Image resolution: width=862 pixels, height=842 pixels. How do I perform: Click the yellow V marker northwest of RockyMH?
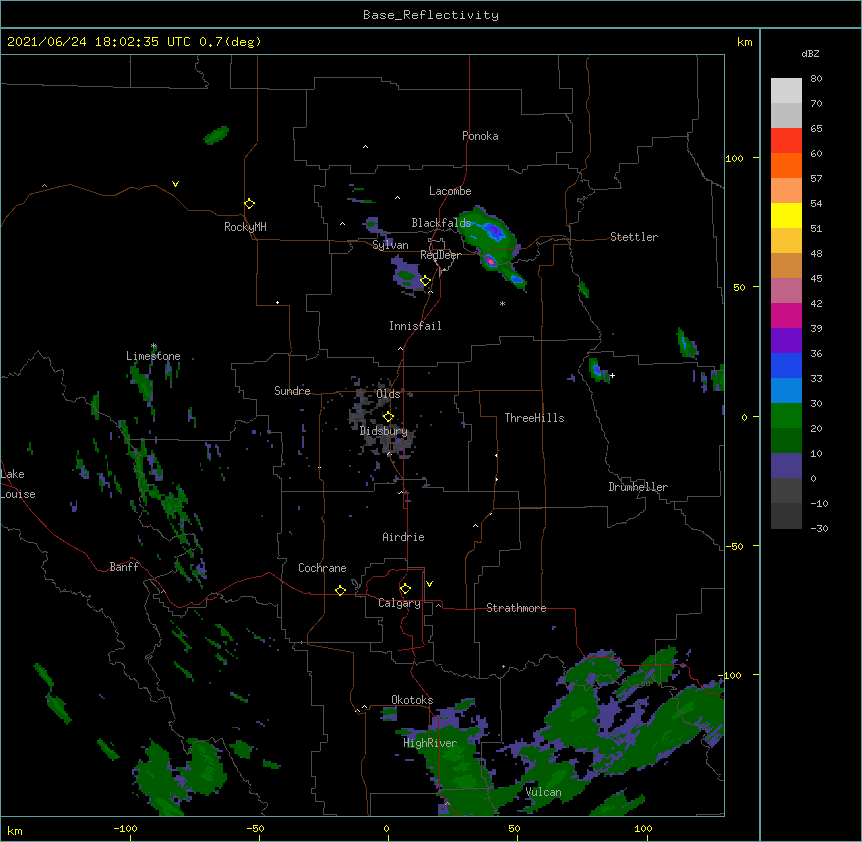(x=175, y=184)
